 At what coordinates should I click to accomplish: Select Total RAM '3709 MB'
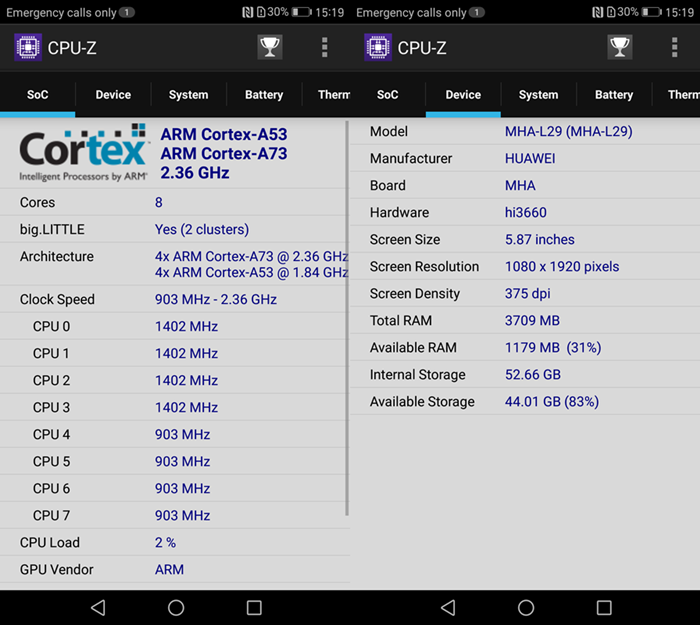click(x=532, y=321)
